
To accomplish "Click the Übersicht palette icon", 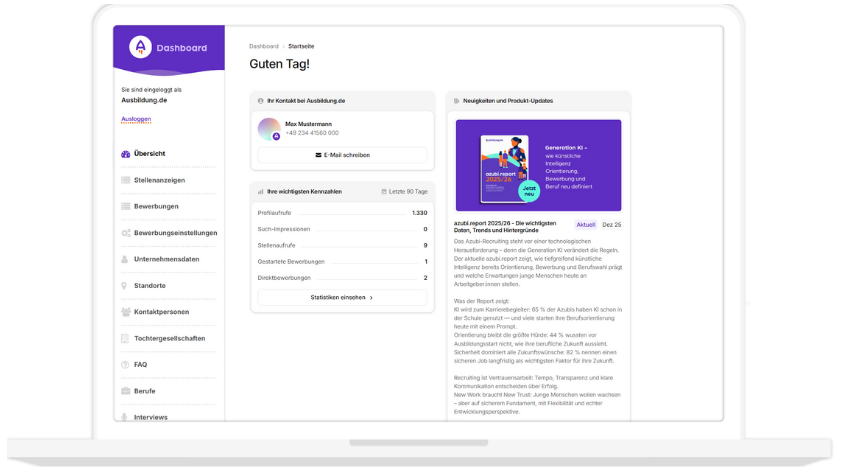I will [125, 154].
